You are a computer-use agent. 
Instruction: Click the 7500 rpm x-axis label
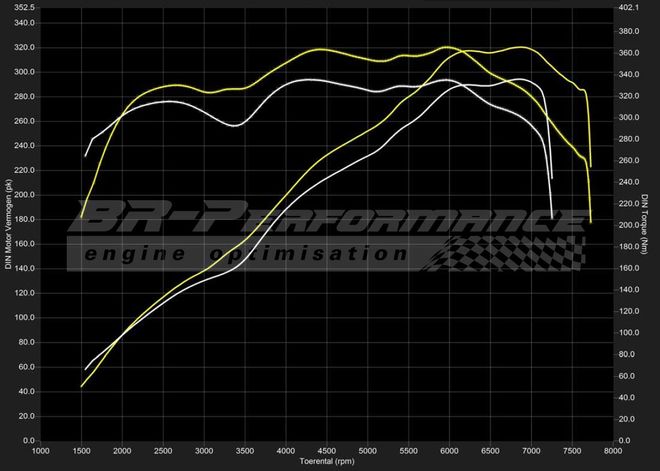tap(571, 451)
